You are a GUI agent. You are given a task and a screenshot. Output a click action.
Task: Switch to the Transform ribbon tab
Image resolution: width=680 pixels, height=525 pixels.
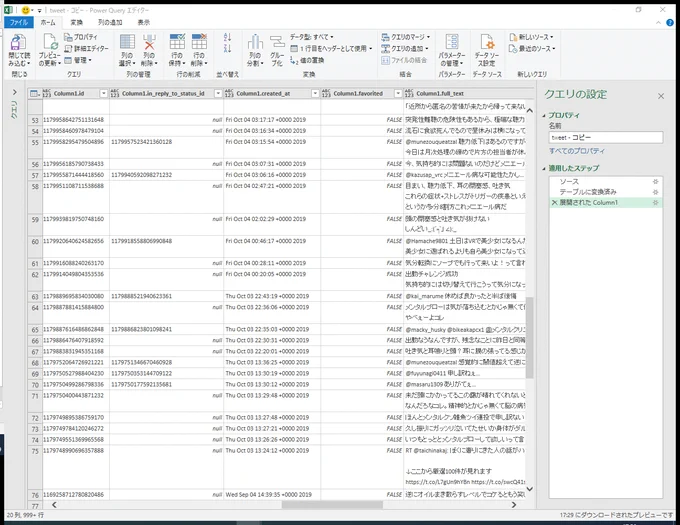(76, 23)
